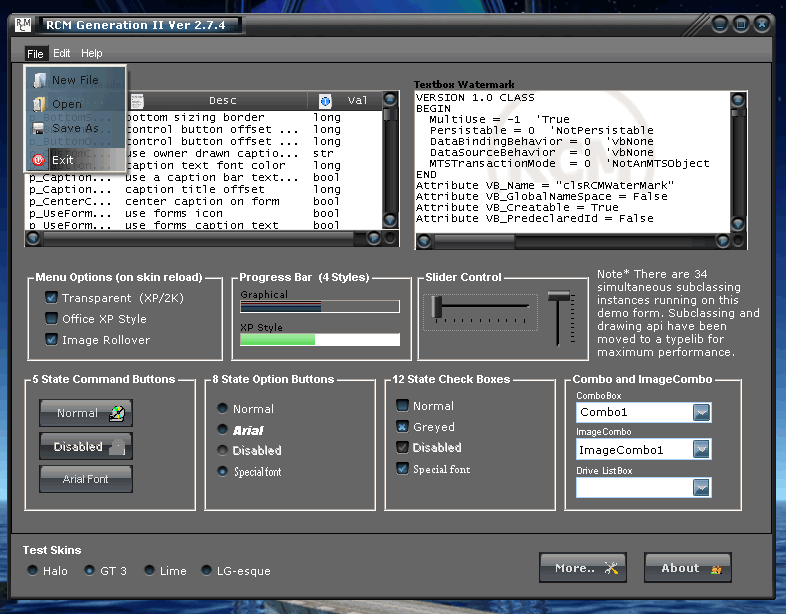This screenshot has width=786, height=614.
Task: Click the horizontal scrollbar of the property list
Action: coord(200,239)
